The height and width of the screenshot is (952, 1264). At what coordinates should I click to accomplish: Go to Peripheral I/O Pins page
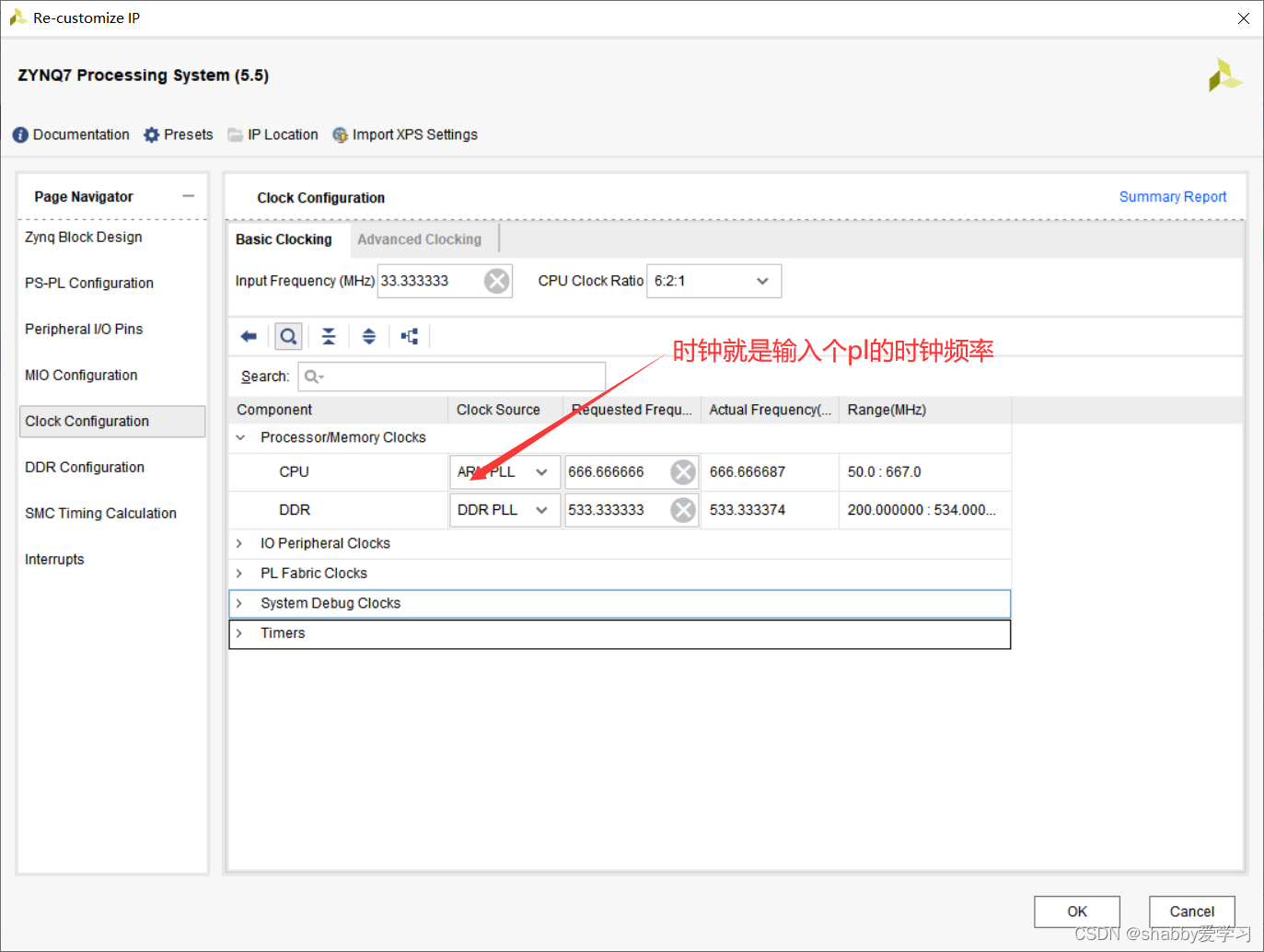(84, 330)
